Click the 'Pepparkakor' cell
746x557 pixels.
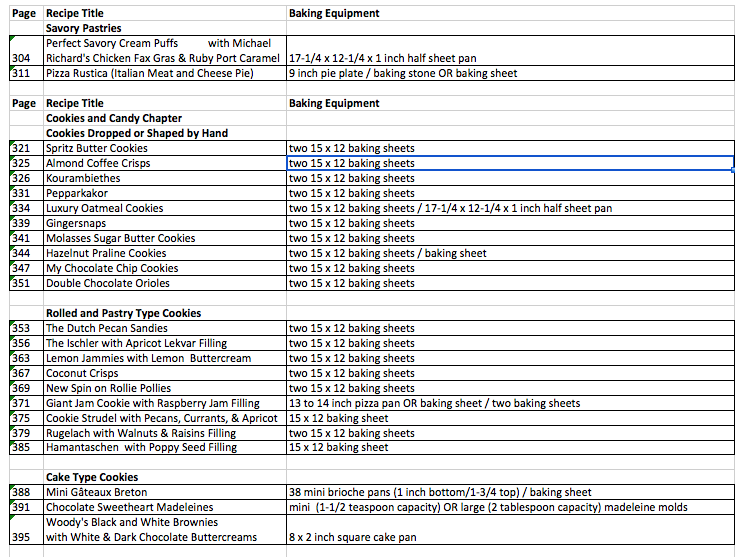[x=165, y=193]
